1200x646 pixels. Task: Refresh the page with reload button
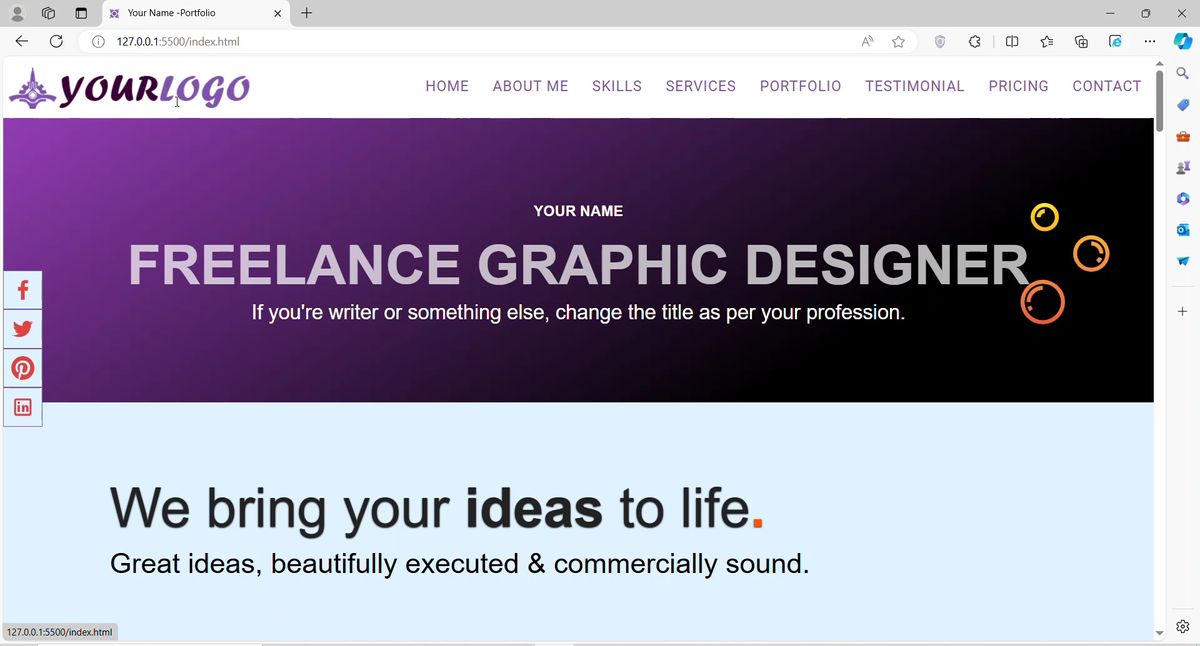(x=56, y=42)
